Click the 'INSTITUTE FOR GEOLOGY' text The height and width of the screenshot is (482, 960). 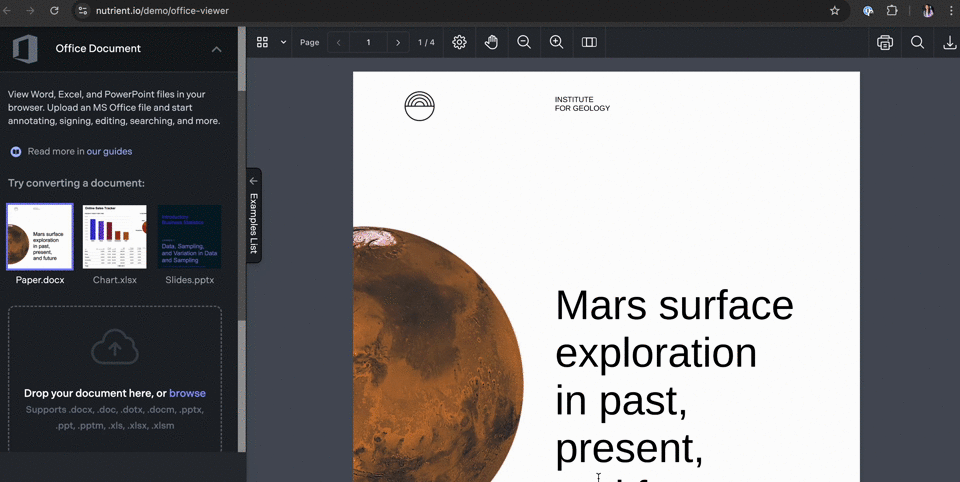click(x=582, y=104)
